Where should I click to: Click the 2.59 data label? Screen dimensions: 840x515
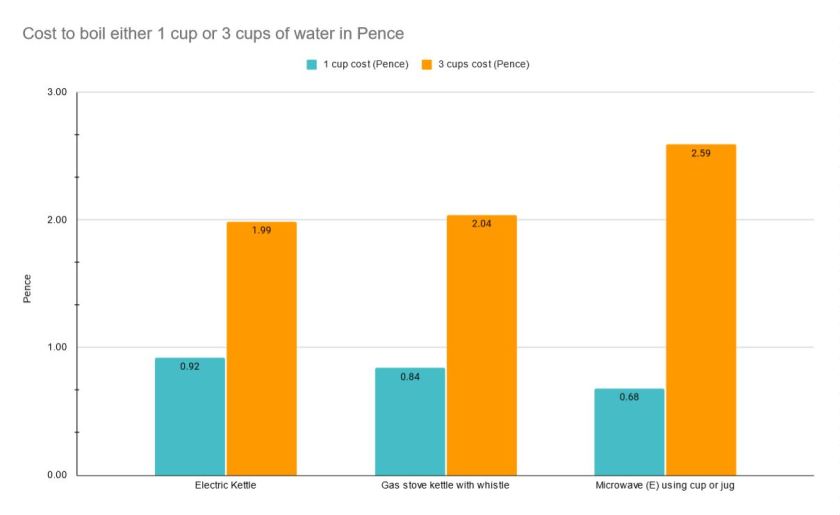pos(701,153)
